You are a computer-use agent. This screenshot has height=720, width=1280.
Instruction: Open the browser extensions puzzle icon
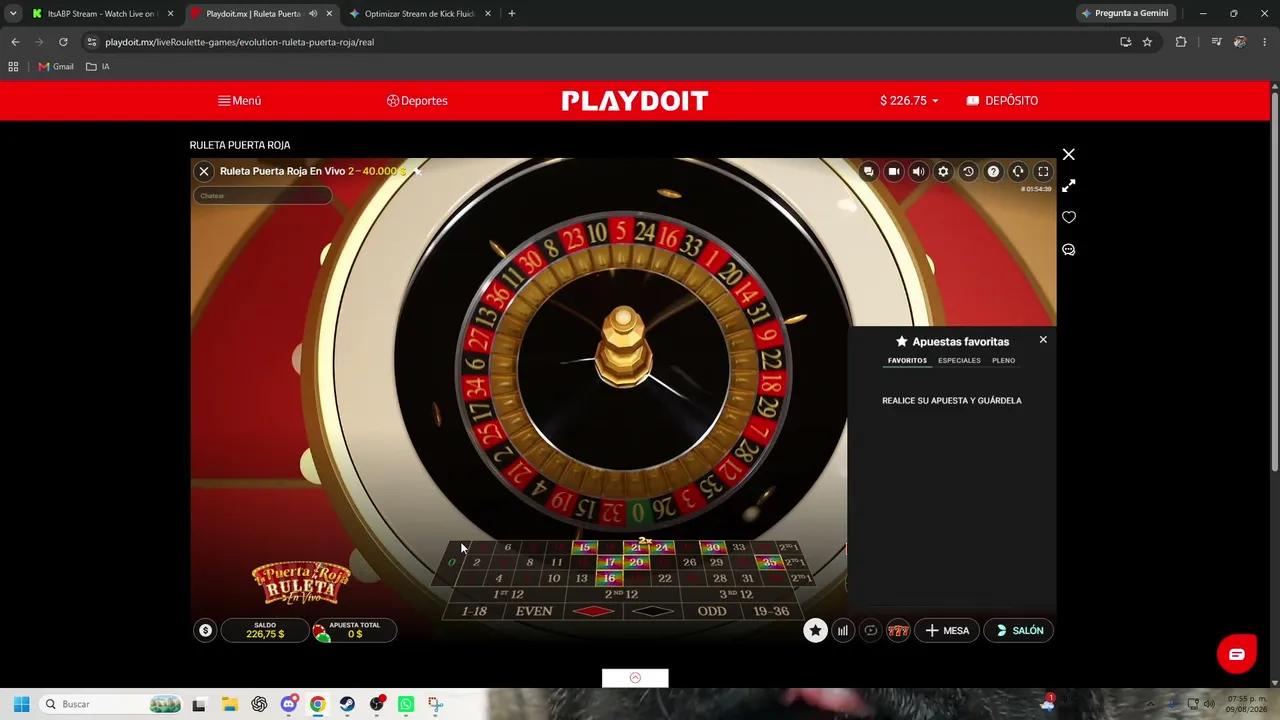tap(1181, 42)
